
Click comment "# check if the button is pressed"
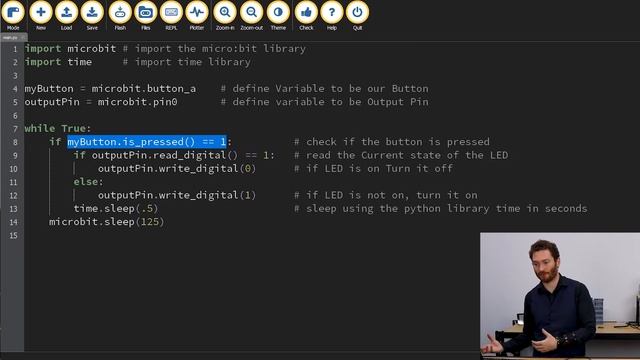click(392, 142)
